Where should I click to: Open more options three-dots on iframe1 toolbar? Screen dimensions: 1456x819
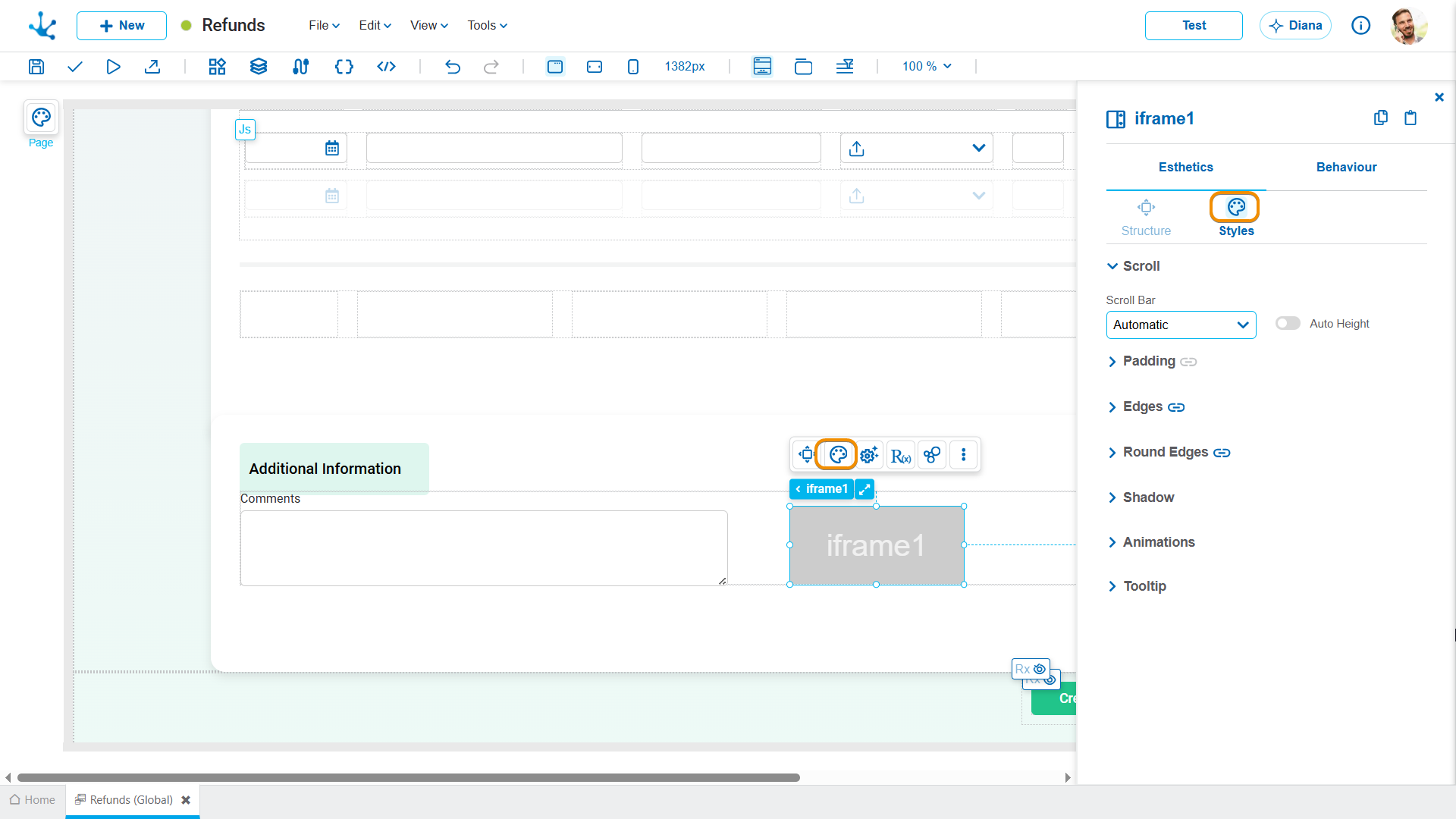[964, 455]
